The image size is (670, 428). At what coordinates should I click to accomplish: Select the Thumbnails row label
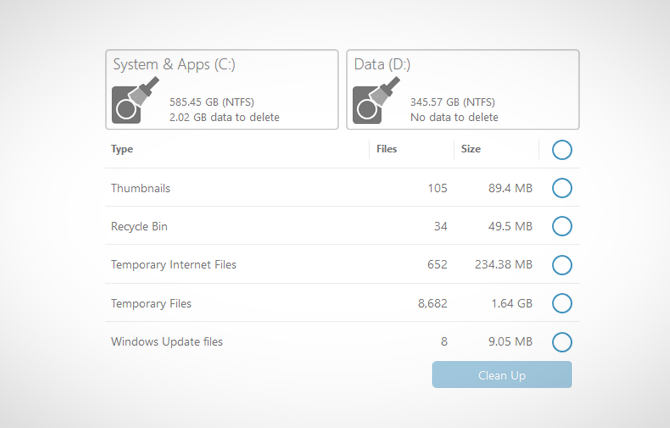[141, 188]
